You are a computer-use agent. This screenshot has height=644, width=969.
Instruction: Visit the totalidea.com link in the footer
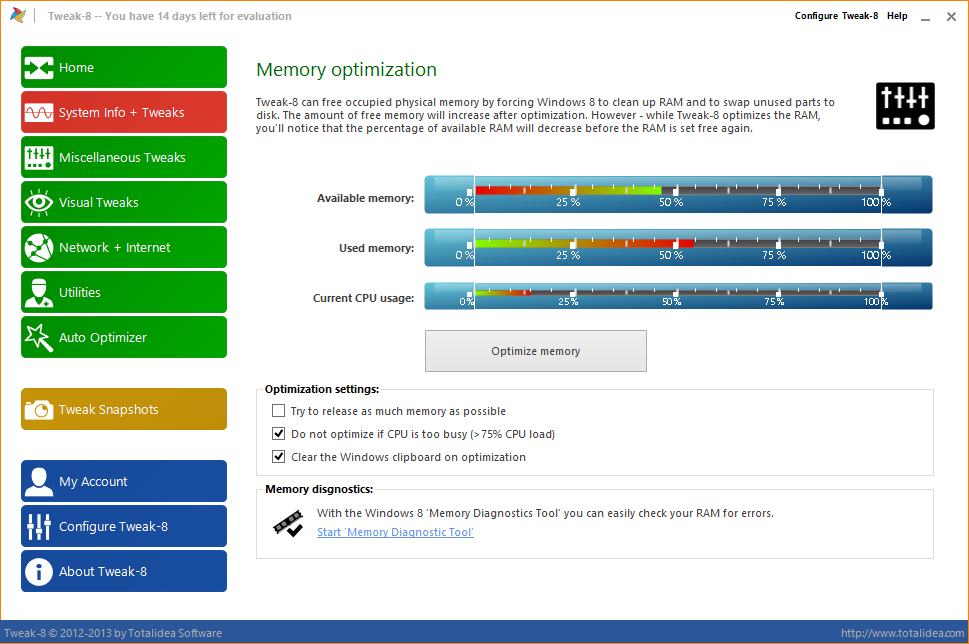[x=902, y=633]
